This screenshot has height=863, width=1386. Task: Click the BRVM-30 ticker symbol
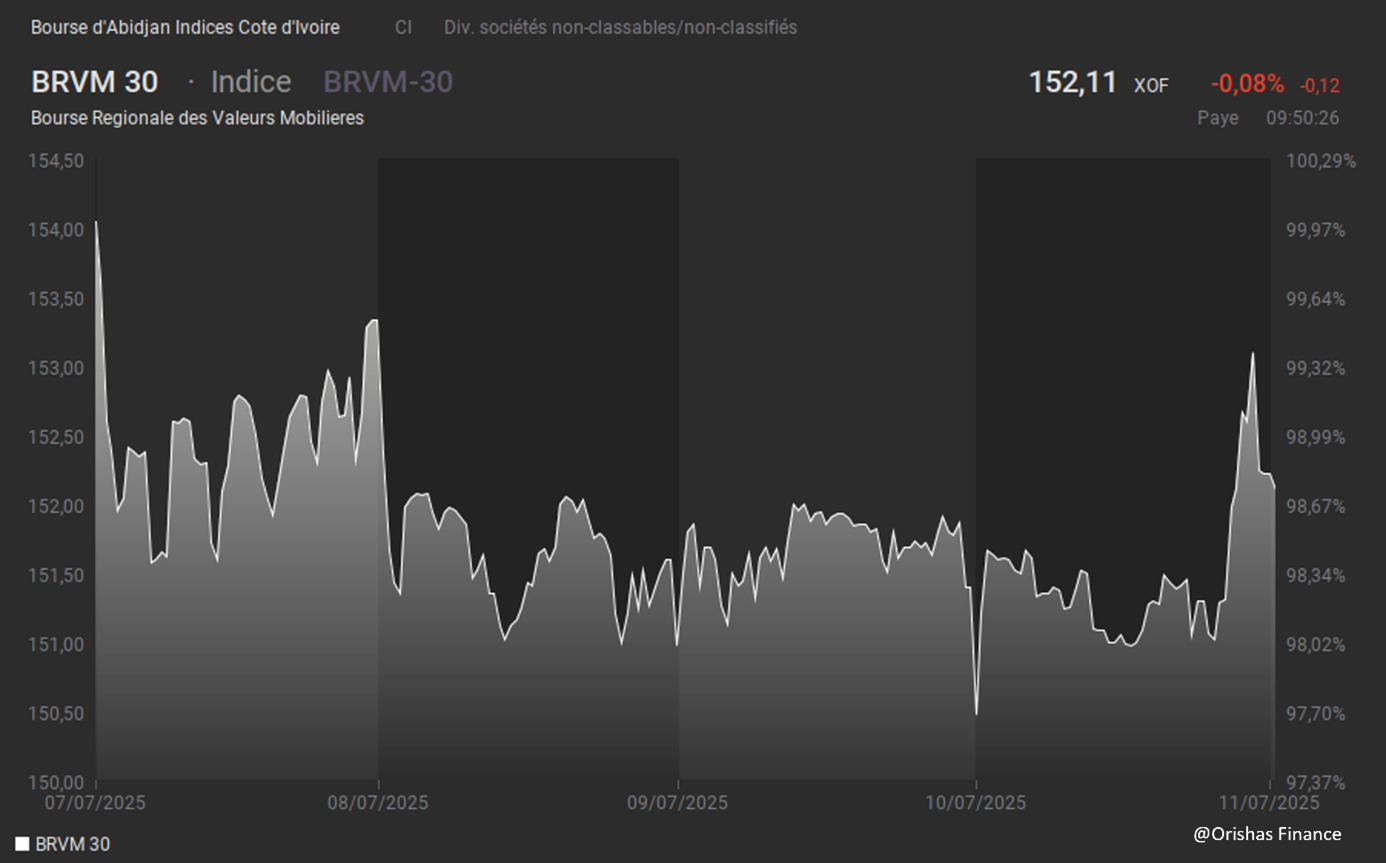point(388,82)
